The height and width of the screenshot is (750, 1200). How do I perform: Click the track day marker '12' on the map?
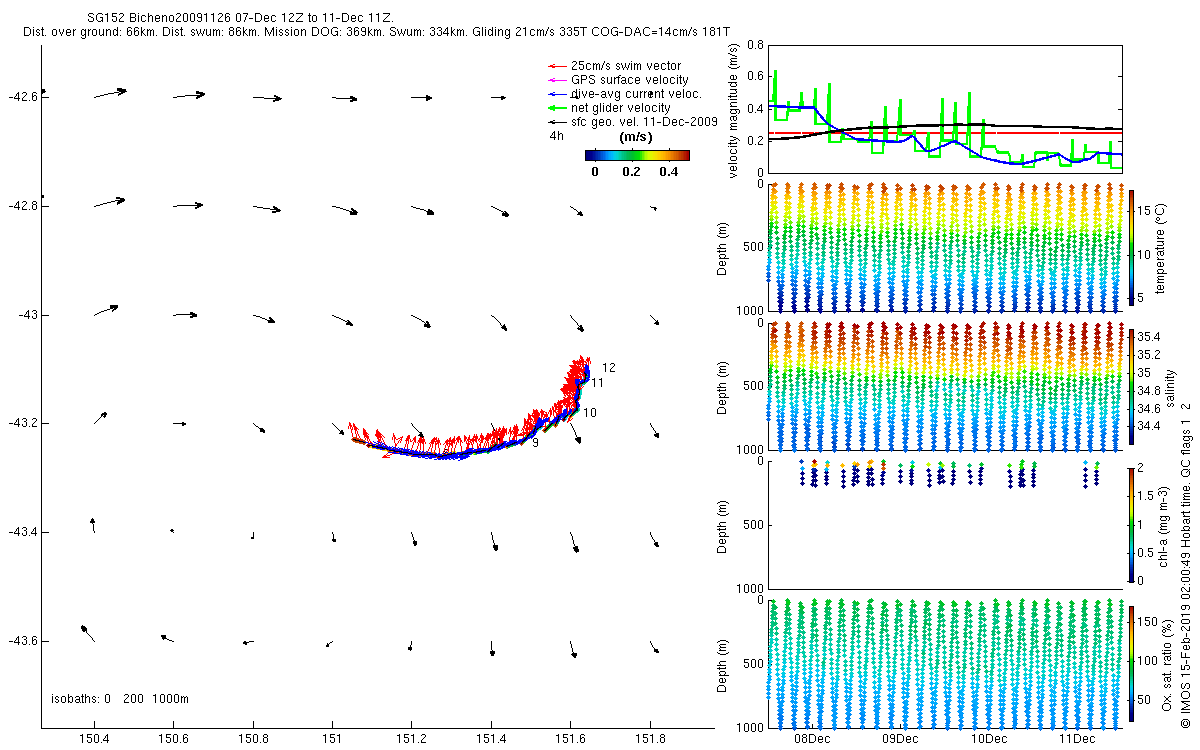pyautogui.click(x=608, y=368)
